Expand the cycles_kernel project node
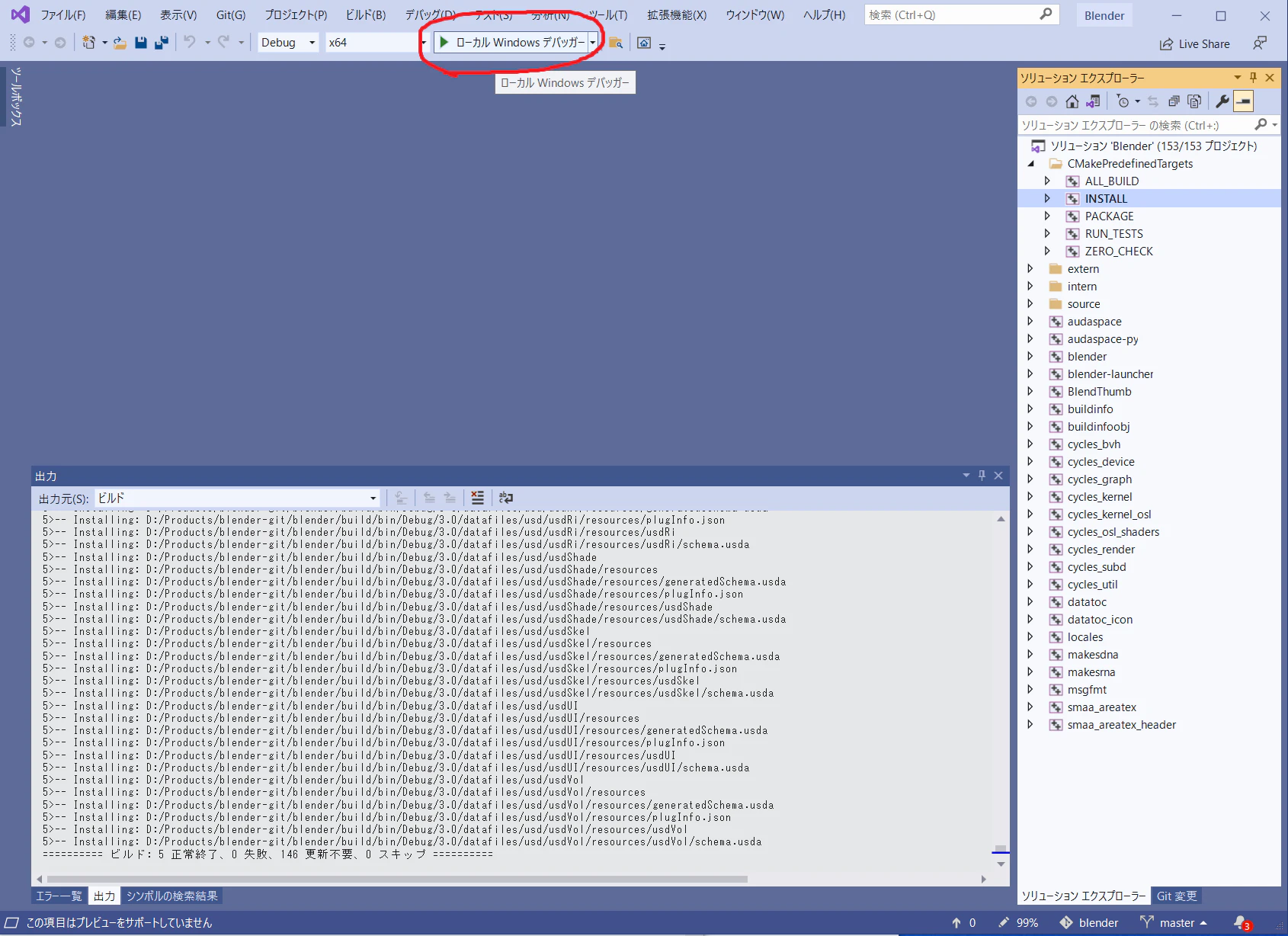 (1030, 497)
